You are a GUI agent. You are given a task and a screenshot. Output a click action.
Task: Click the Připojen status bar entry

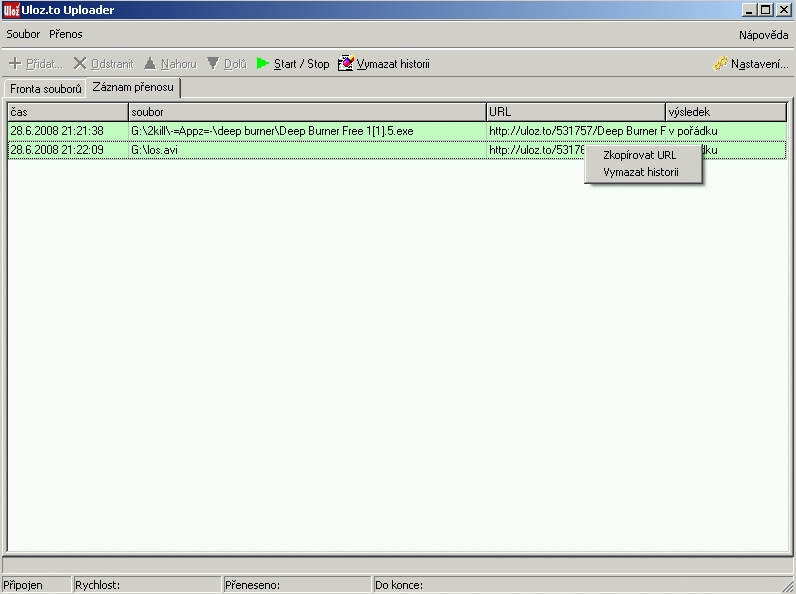coord(37,585)
